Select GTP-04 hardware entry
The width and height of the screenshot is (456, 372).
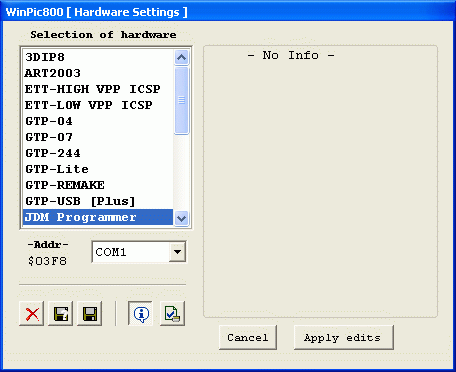pyautogui.click(x=98, y=121)
